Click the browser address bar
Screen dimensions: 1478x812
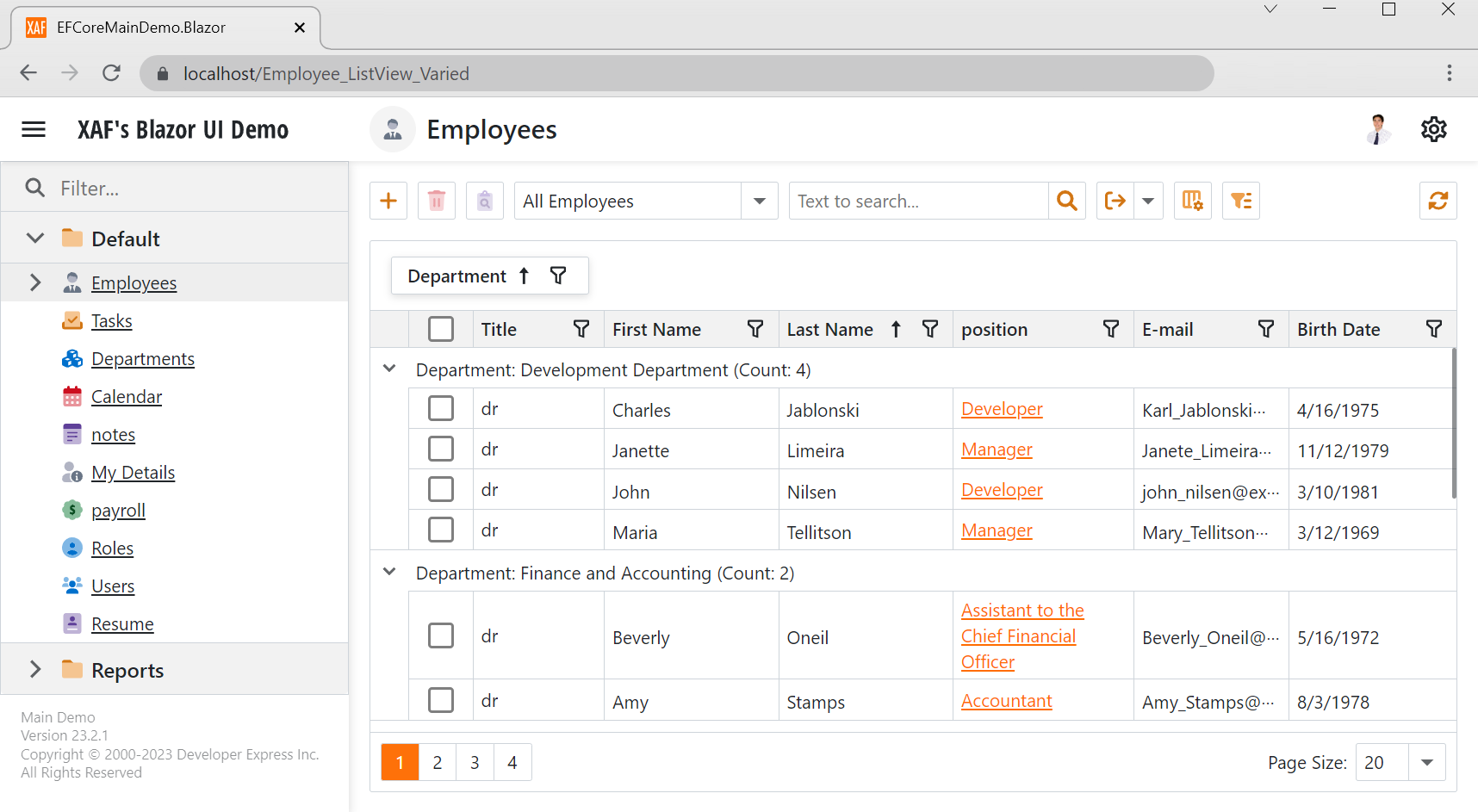[x=677, y=73]
